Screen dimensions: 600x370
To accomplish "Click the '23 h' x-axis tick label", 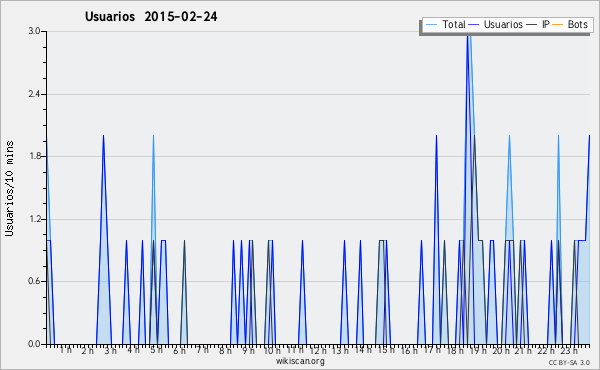I will pyautogui.click(x=569, y=350).
